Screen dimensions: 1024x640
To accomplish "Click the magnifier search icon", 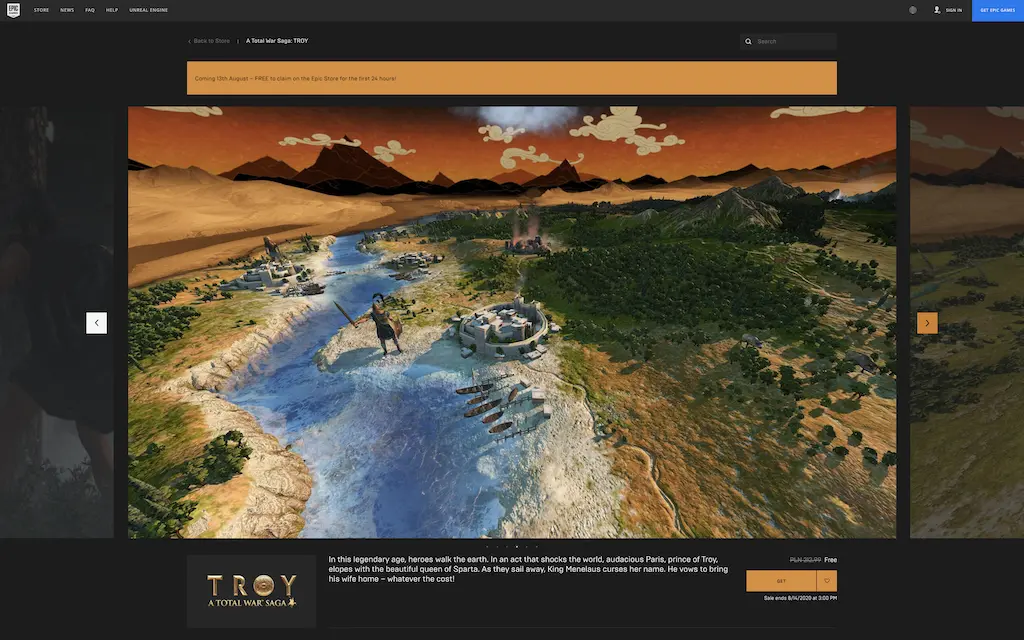I will coord(748,42).
